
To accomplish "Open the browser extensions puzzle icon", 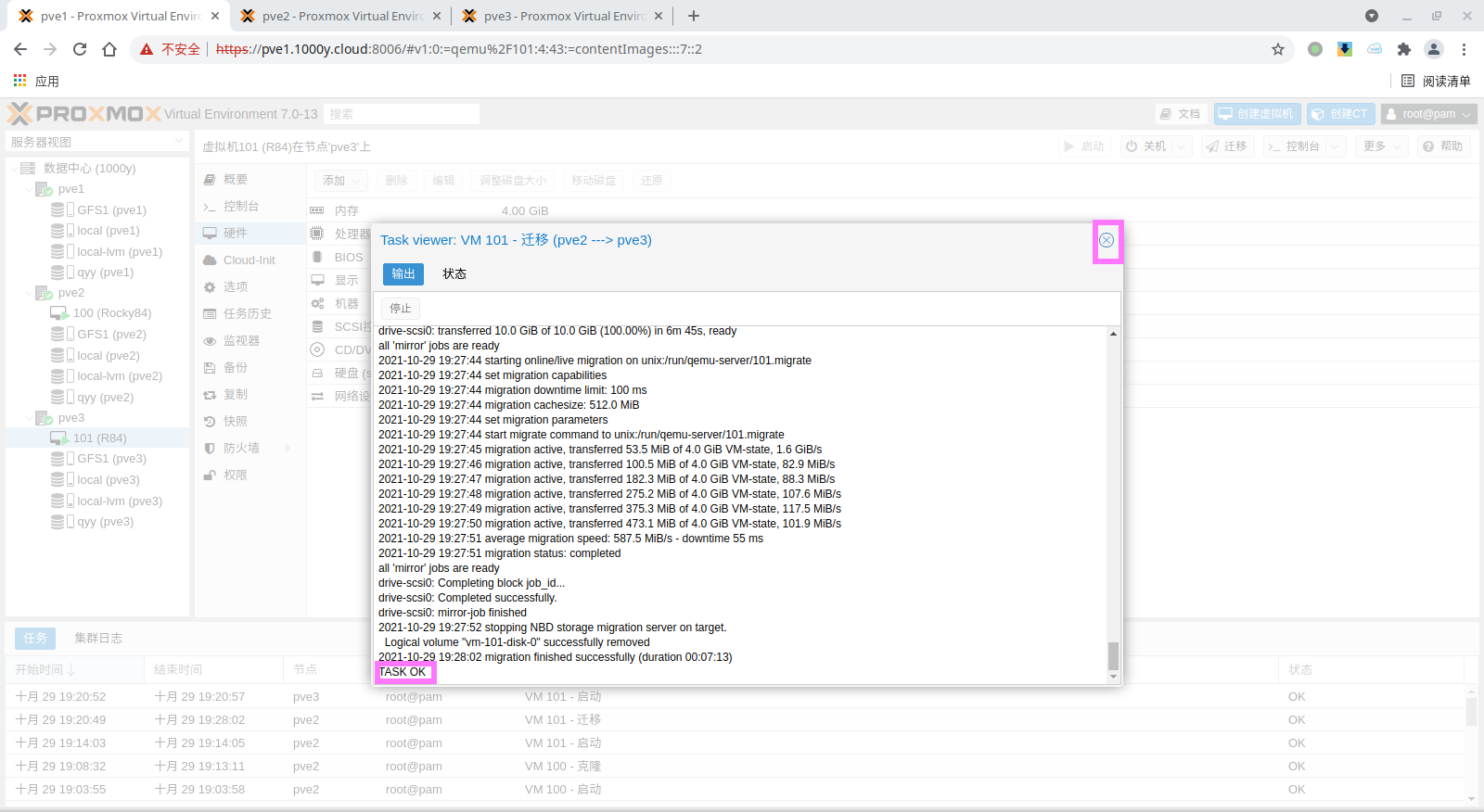I will coord(1403,49).
